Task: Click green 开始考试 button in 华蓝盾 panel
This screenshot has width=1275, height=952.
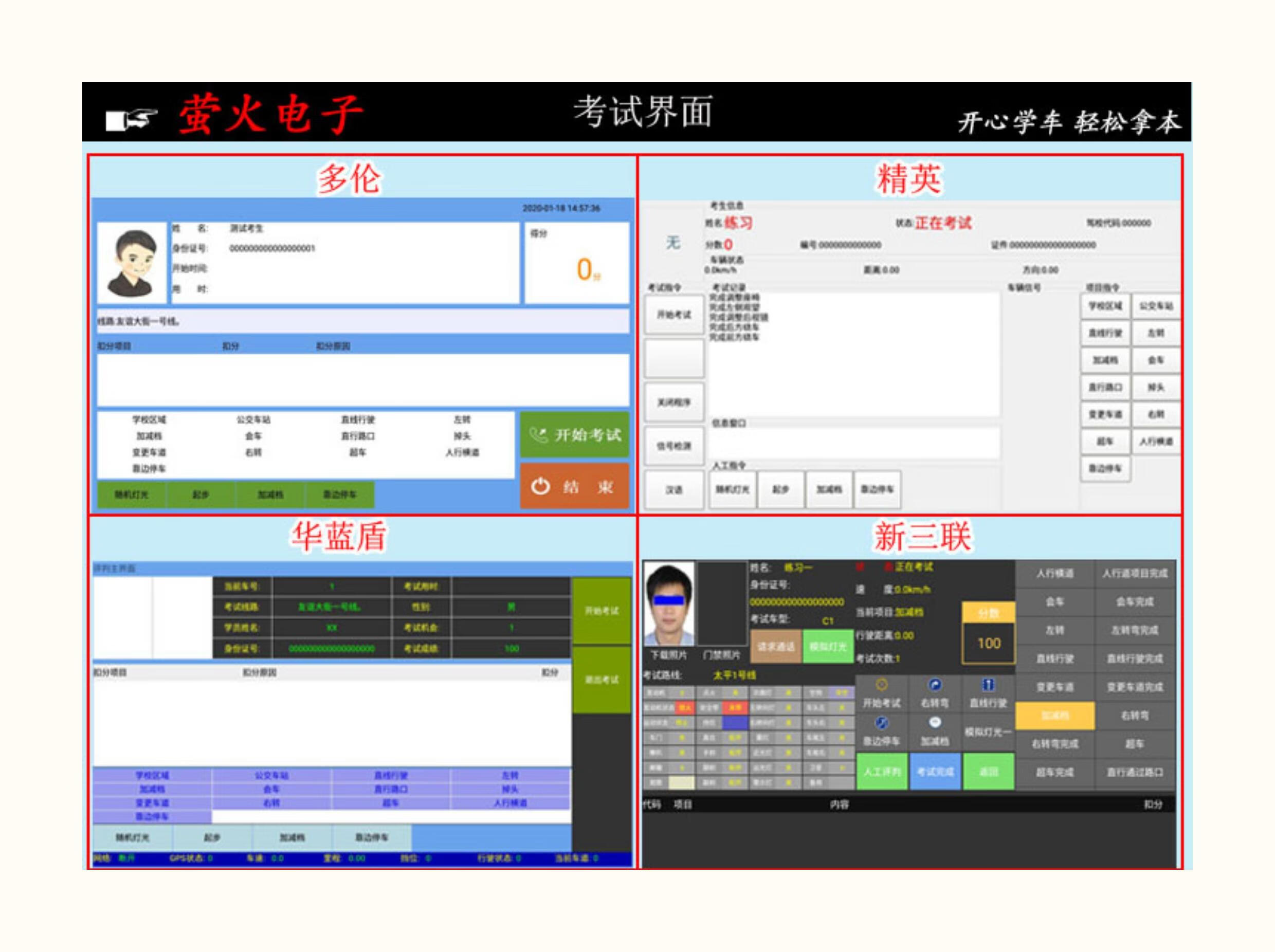Action: pos(601,611)
